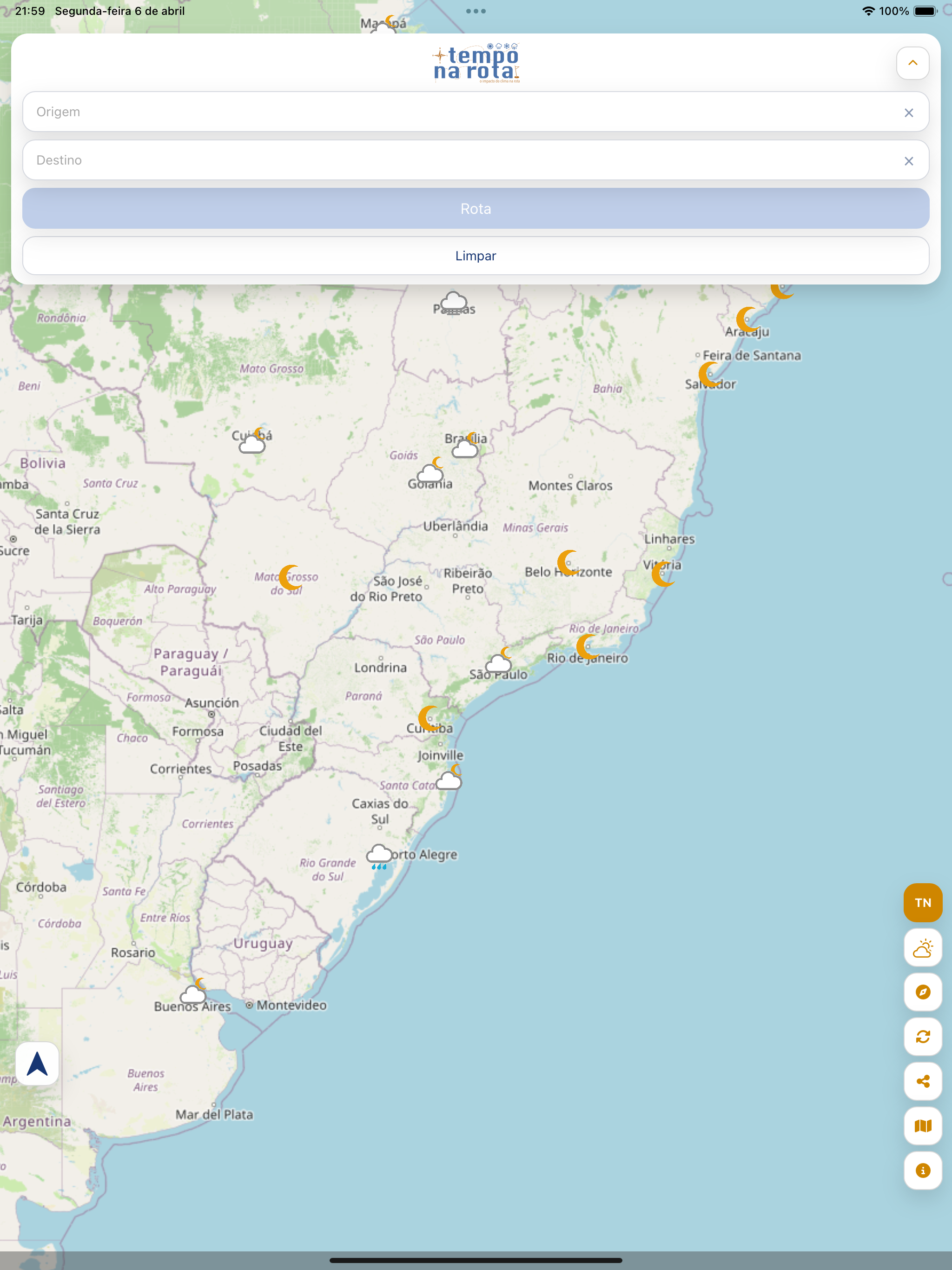This screenshot has height=1270, width=952.
Task: Toggle the weather sun-cloud layer icon
Action: 923,947
